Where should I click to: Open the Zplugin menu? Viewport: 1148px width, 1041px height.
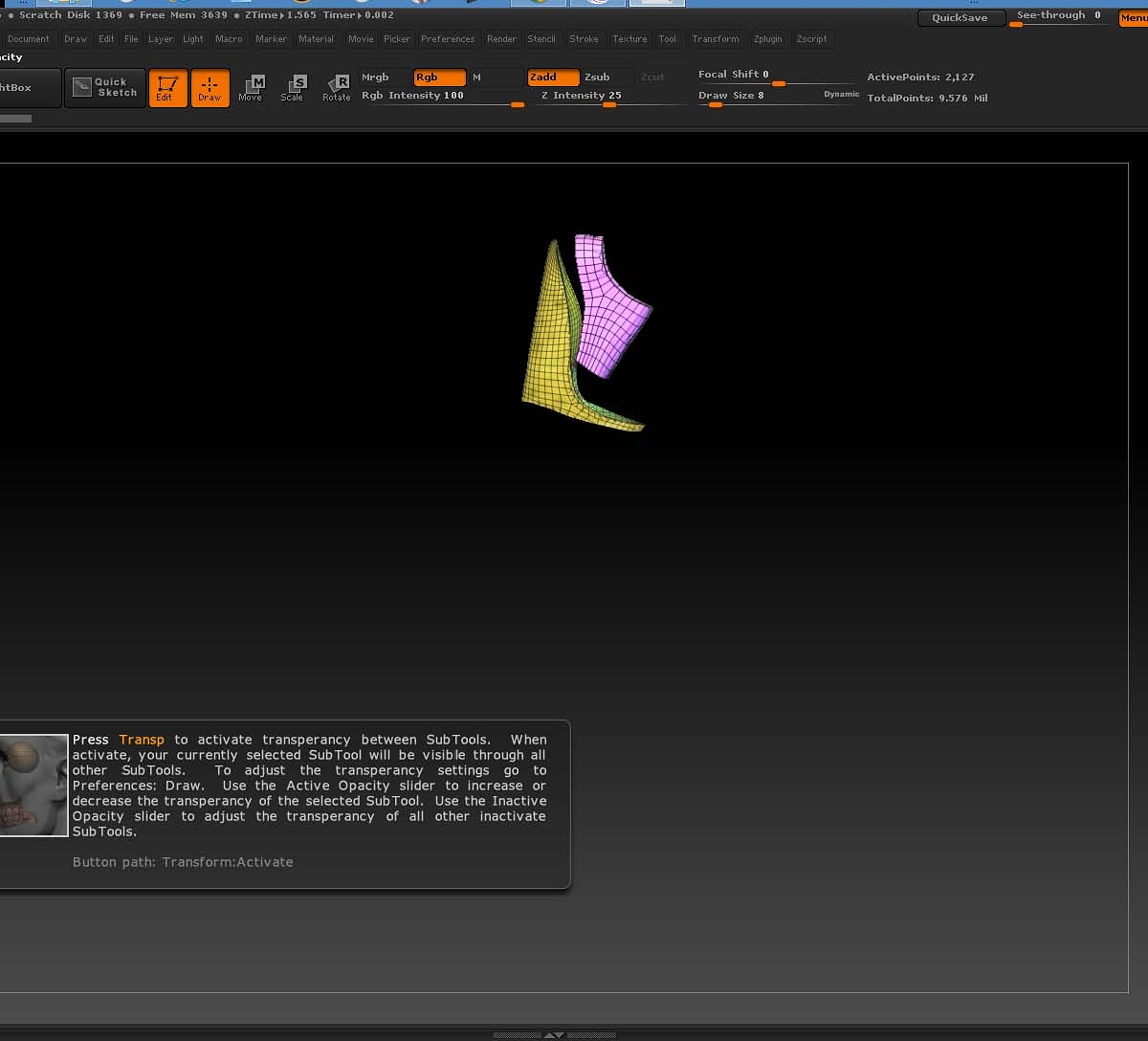pyautogui.click(x=767, y=39)
